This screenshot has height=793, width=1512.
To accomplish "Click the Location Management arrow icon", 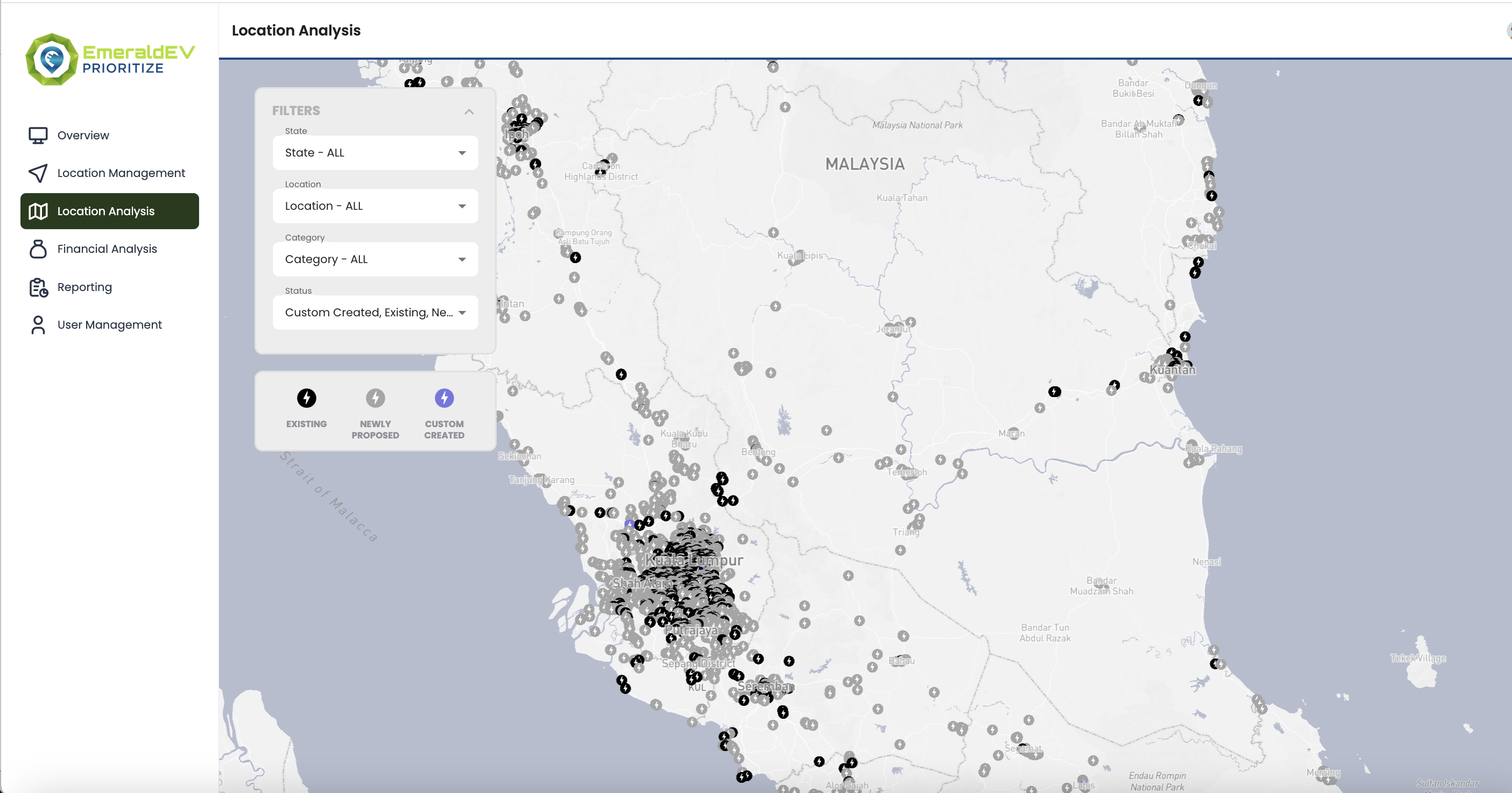I will [38, 173].
